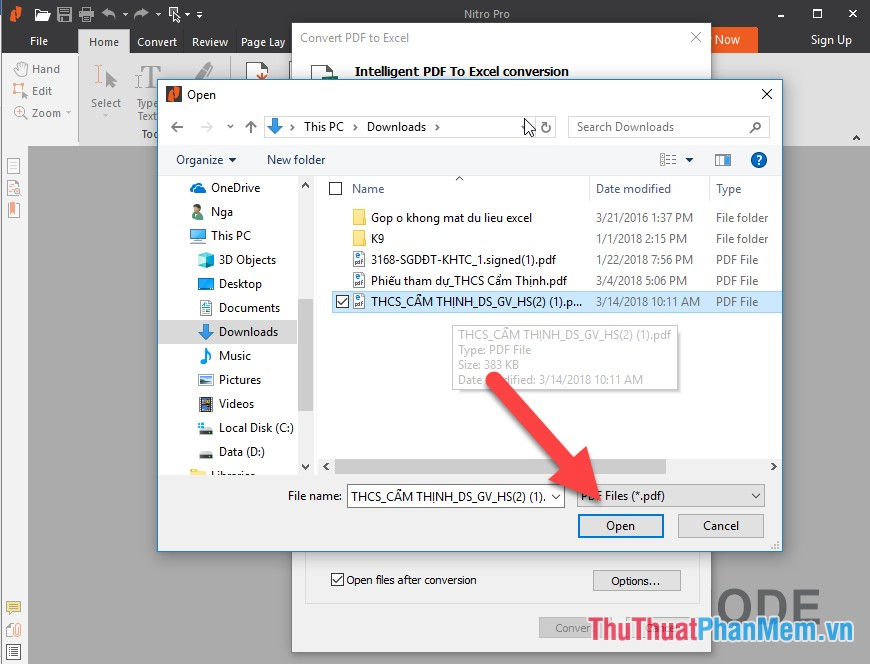The width and height of the screenshot is (870, 664).
Task: Click the navigation pane vertical scrollbar
Action: tap(305, 355)
